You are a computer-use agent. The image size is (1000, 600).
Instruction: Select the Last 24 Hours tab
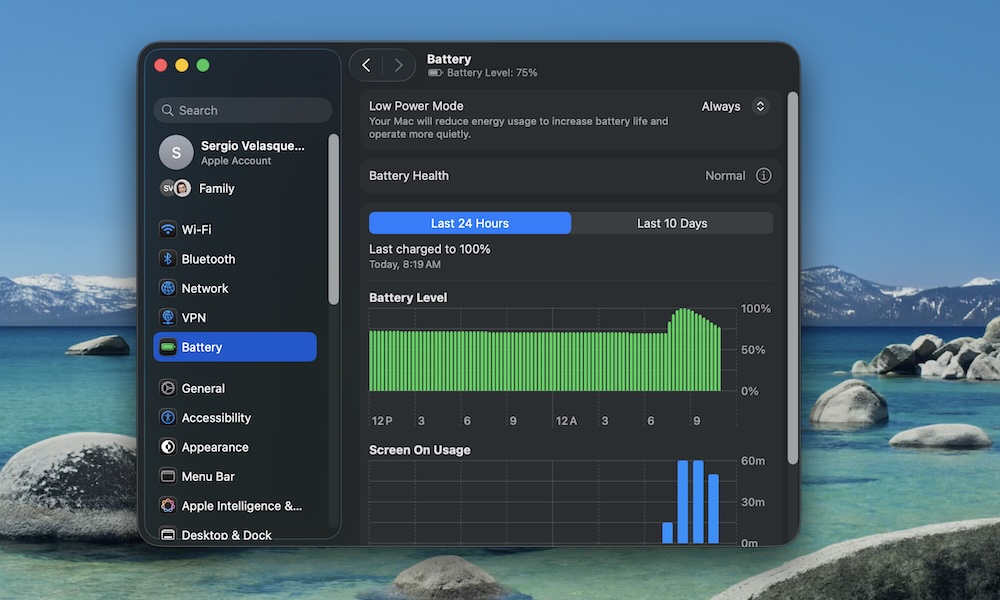[x=469, y=222]
